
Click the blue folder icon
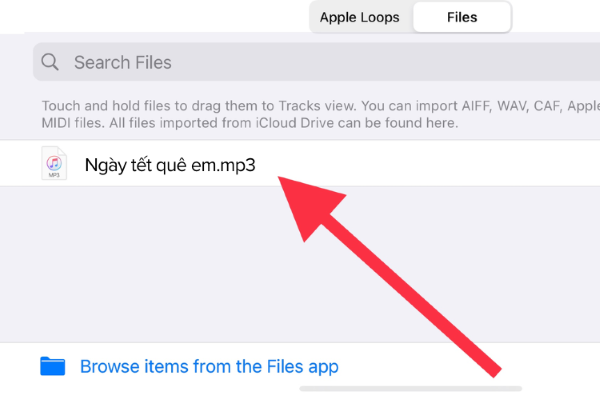point(53,366)
